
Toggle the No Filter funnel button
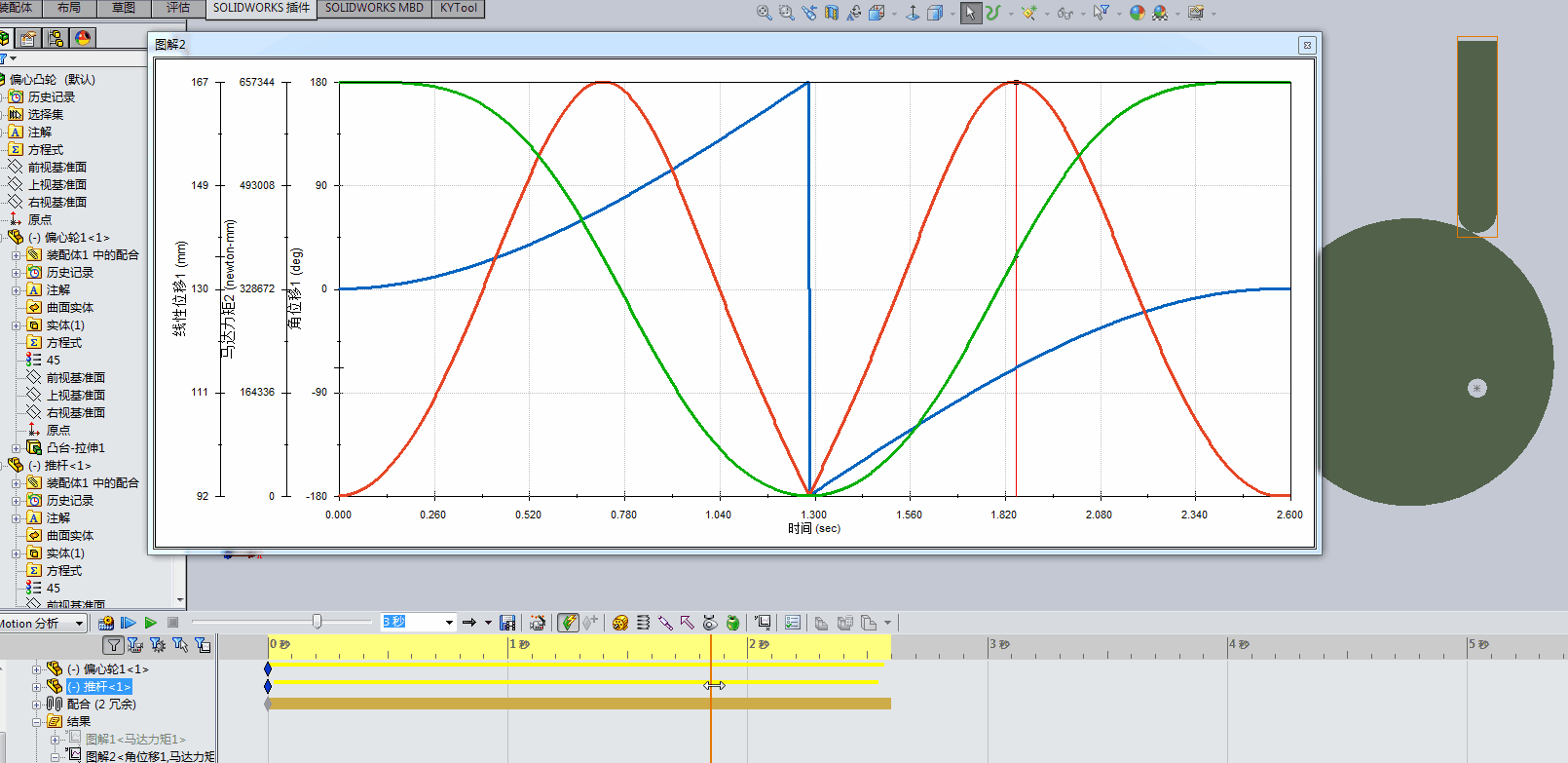click(114, 645)
